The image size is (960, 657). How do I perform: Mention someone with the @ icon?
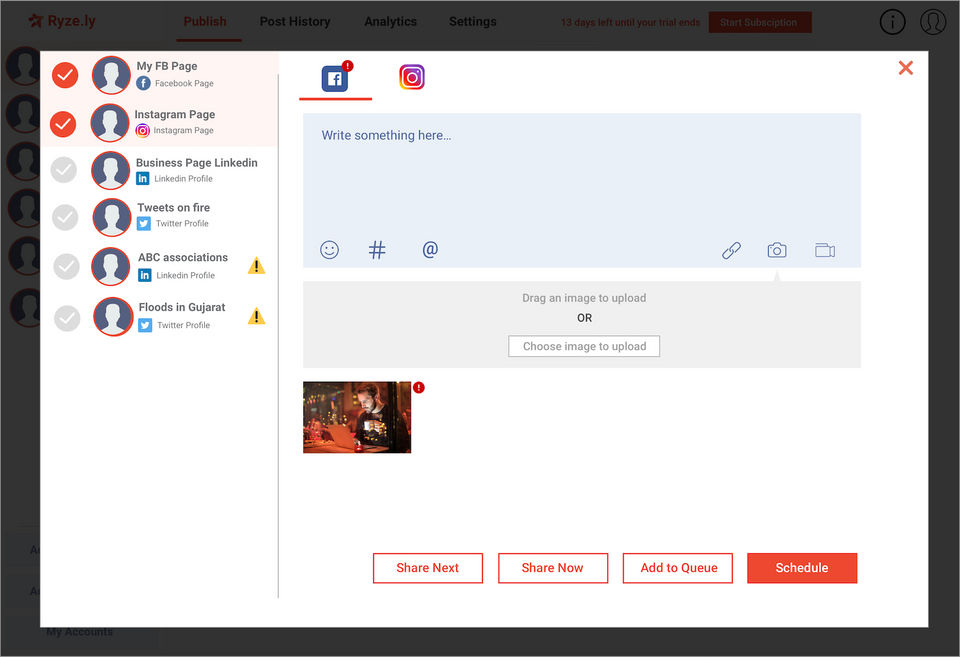430,250
